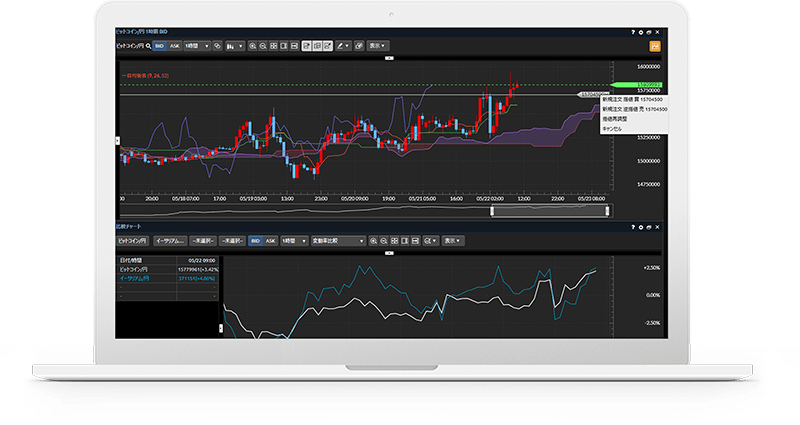800x425 pixels.
Task: Open the 表示 dropdown in top toolbar
Action: coord(377,46)
